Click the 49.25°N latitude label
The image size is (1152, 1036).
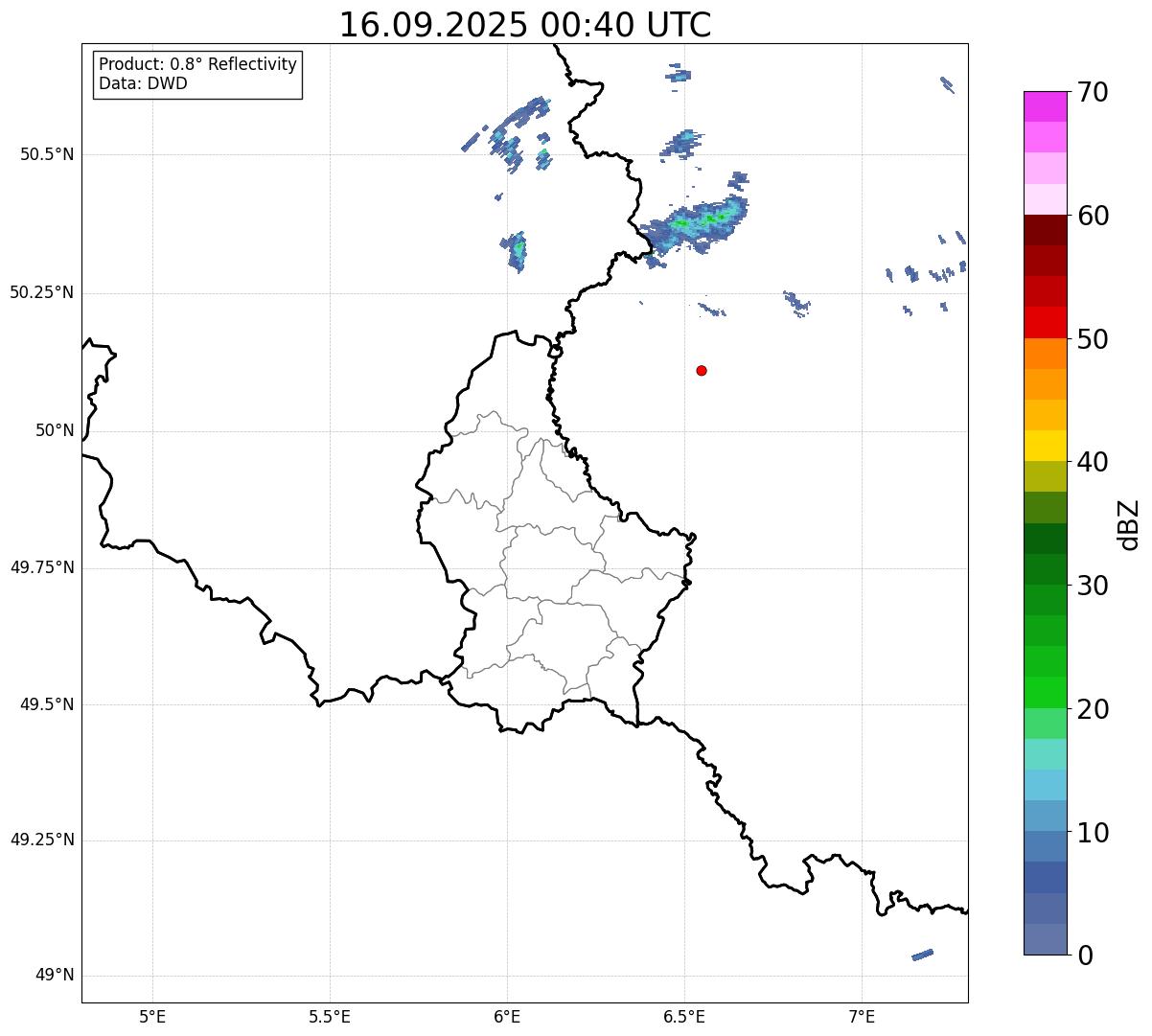tap(41, 840)
